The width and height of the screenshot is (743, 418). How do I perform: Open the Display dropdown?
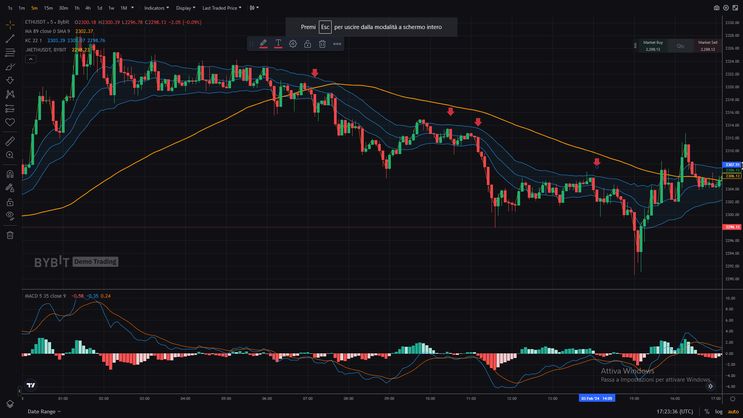pyautogui.click(x=185, y=8)
